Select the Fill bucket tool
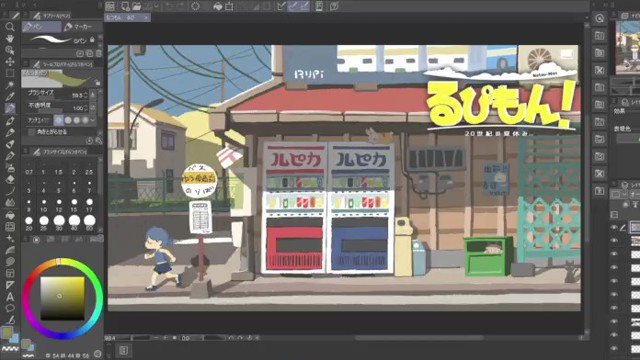The width and height of the screenshot is (640, 360). (x=10, y=215)
